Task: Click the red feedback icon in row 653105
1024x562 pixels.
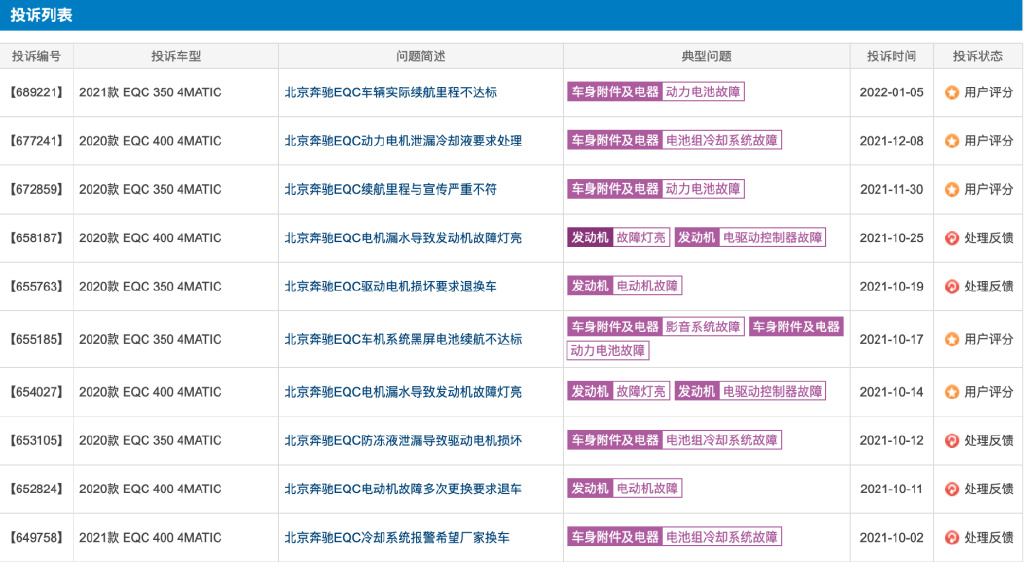Action: 952,441
